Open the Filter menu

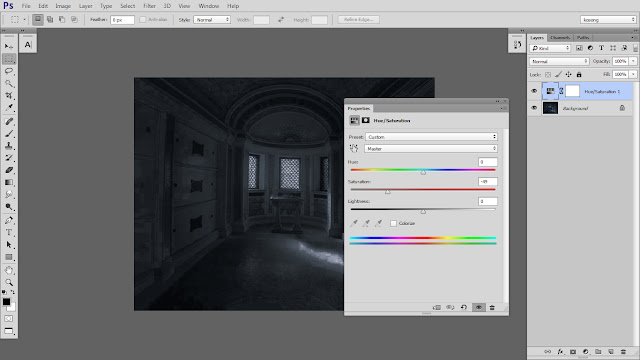click(x=149, y=6)
